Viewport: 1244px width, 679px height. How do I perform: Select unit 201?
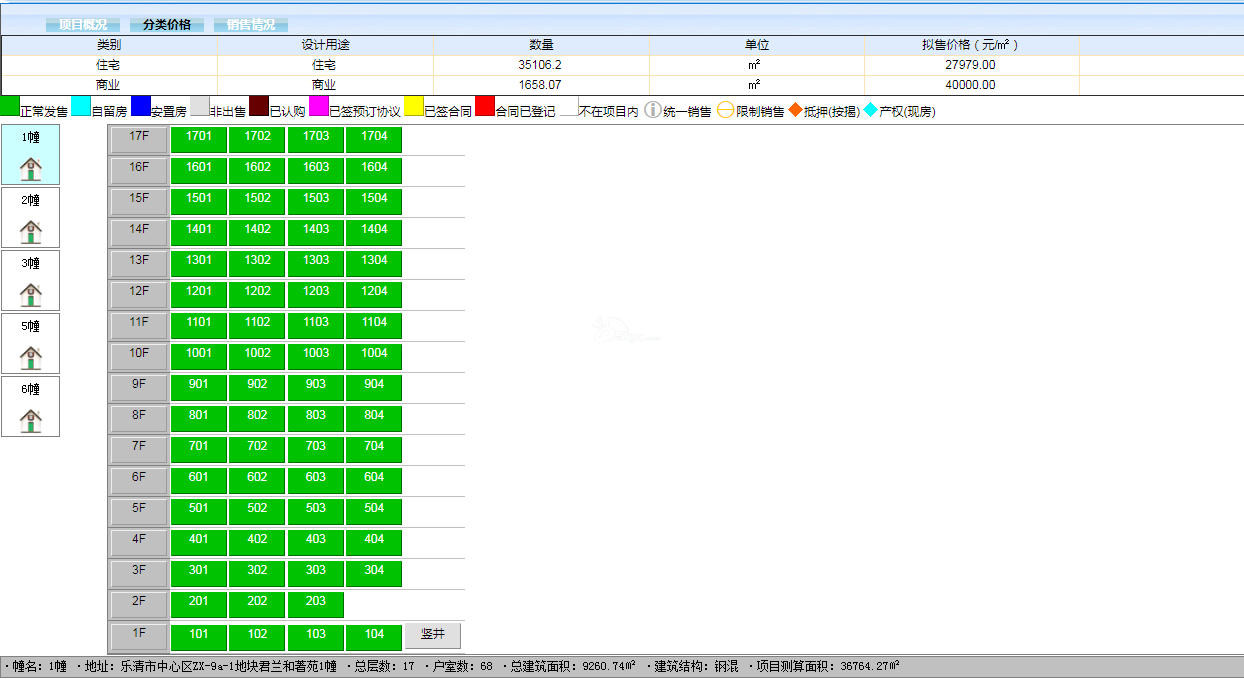tap(199, 605)
